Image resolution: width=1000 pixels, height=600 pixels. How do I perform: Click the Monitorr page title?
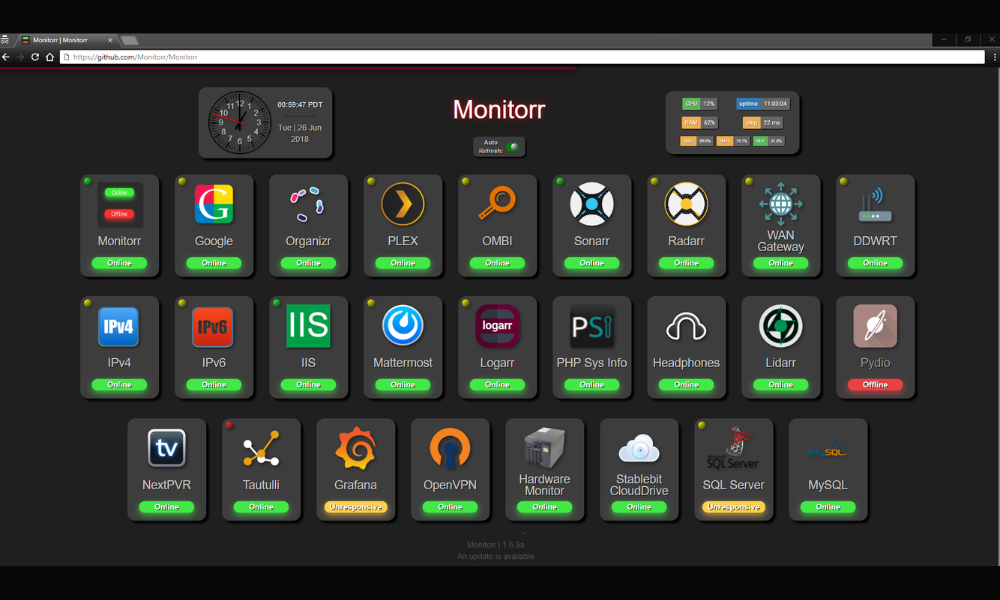tap(499, 110)
